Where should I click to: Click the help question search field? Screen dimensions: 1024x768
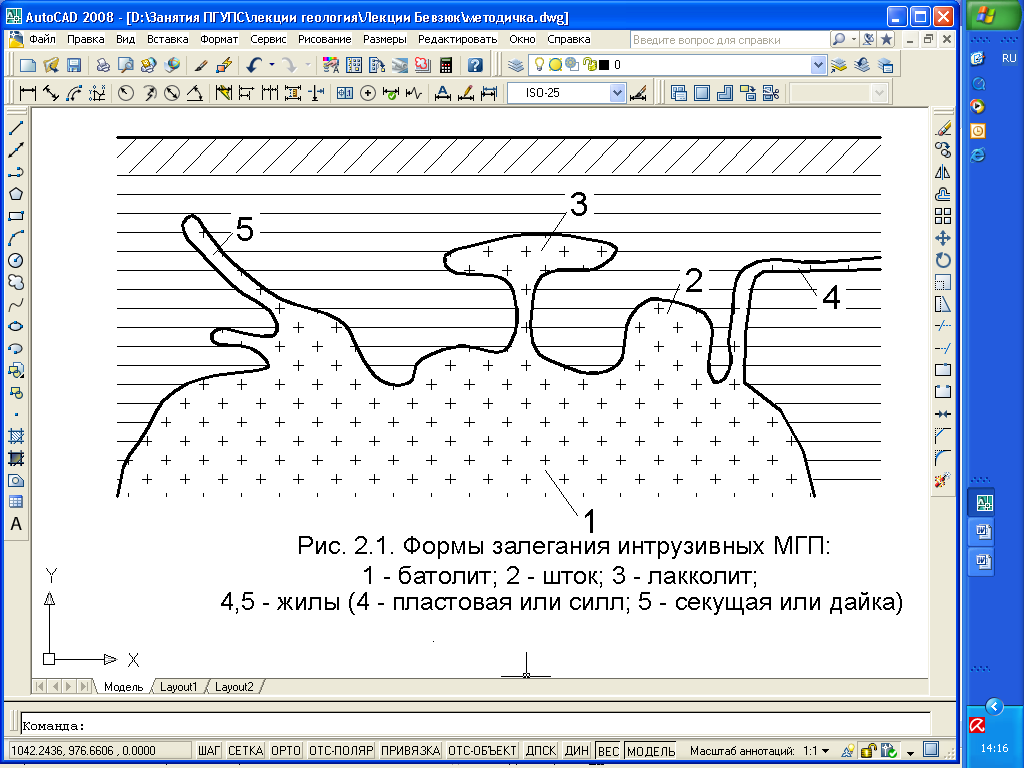(729, 39)
